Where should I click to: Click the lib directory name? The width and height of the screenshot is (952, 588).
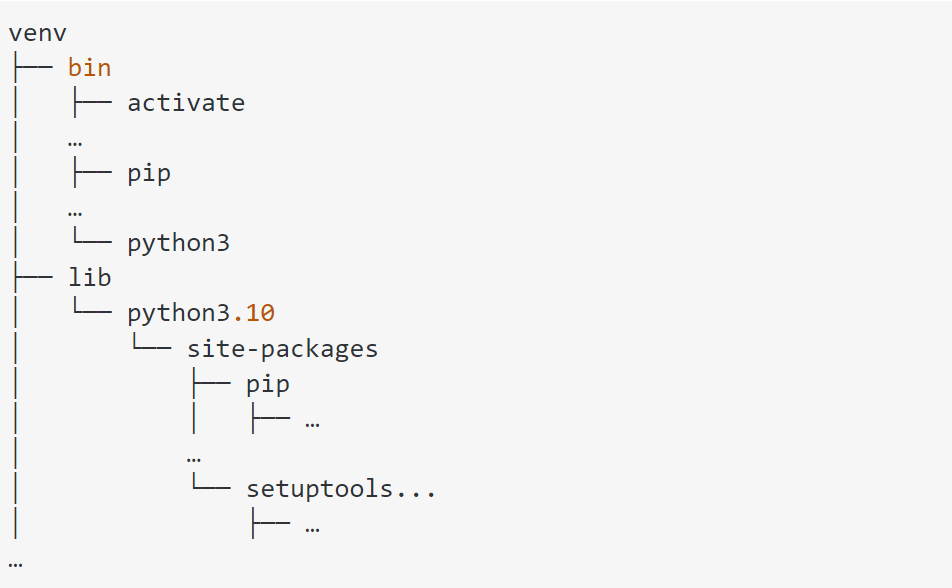(89, 278)
